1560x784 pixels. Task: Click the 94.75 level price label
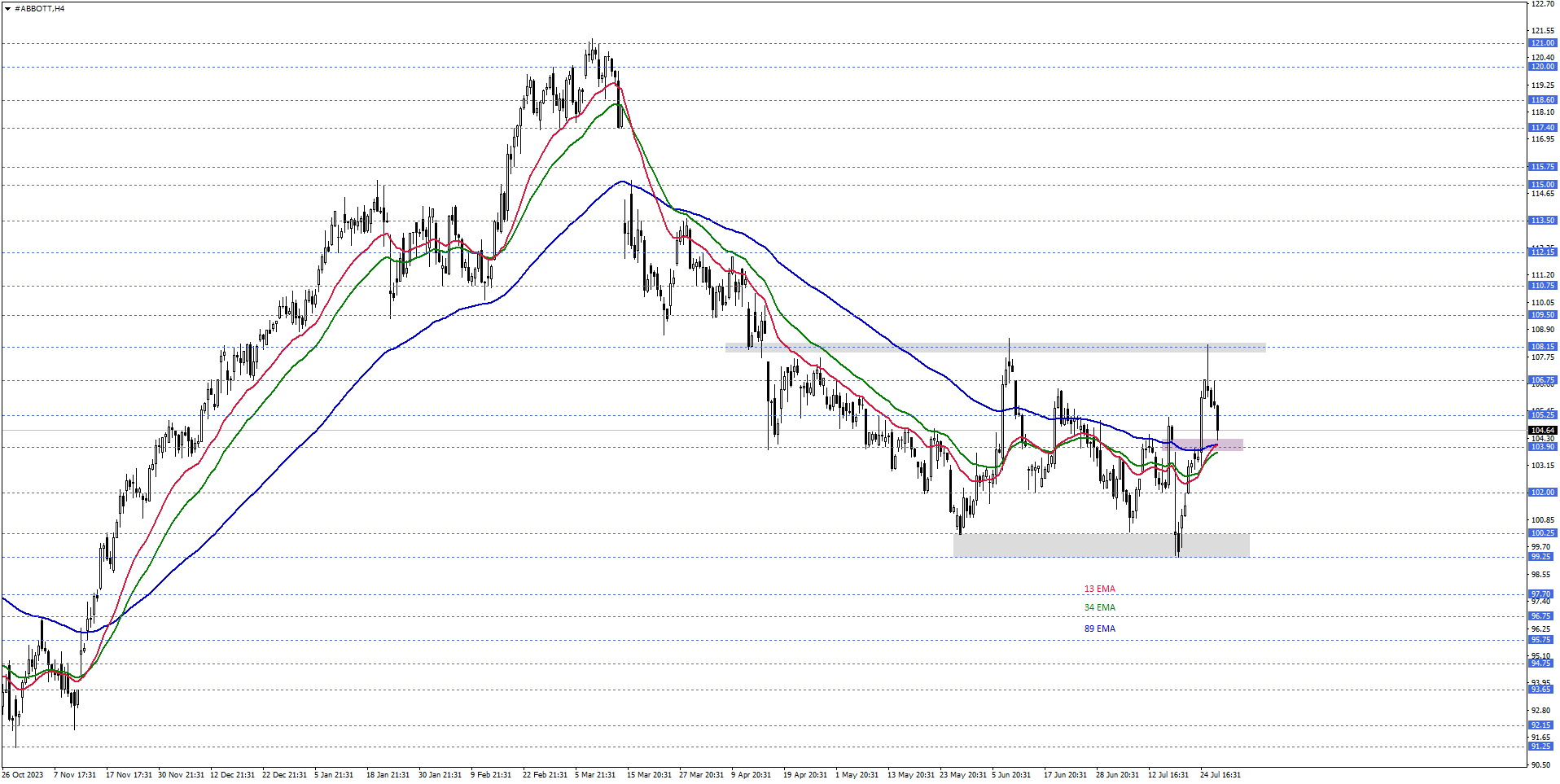(x=1542, y=664)
